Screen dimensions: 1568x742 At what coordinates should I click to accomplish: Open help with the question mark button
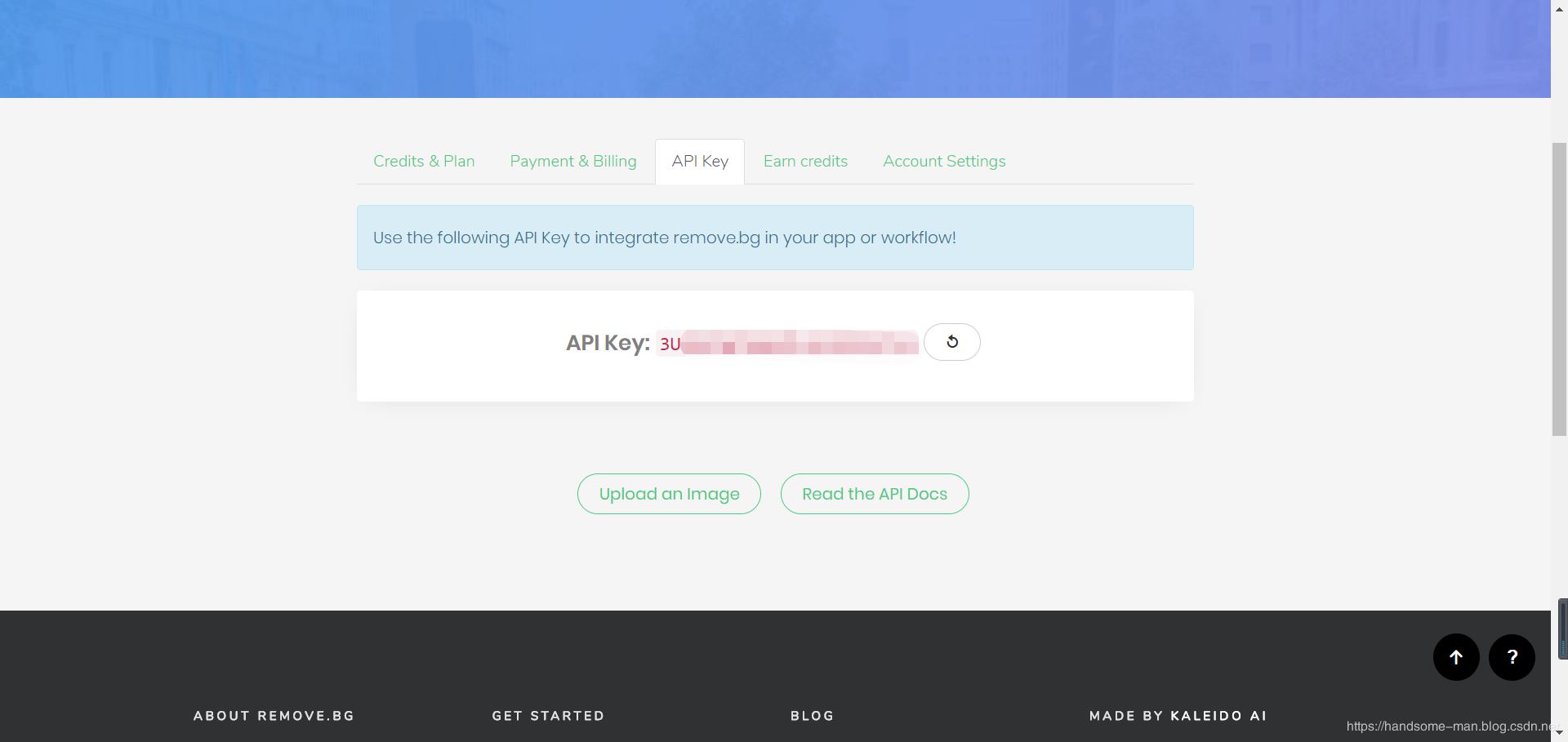(1511, 657)
